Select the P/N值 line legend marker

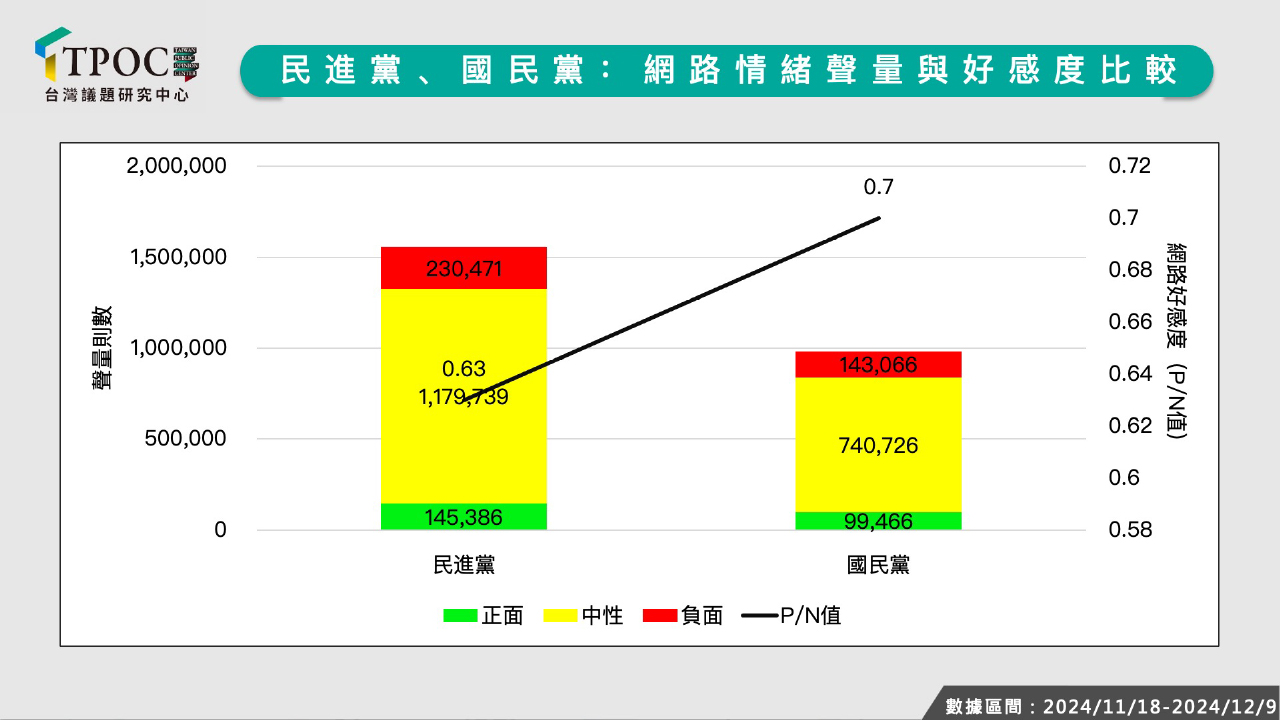(x=759, y=616)
